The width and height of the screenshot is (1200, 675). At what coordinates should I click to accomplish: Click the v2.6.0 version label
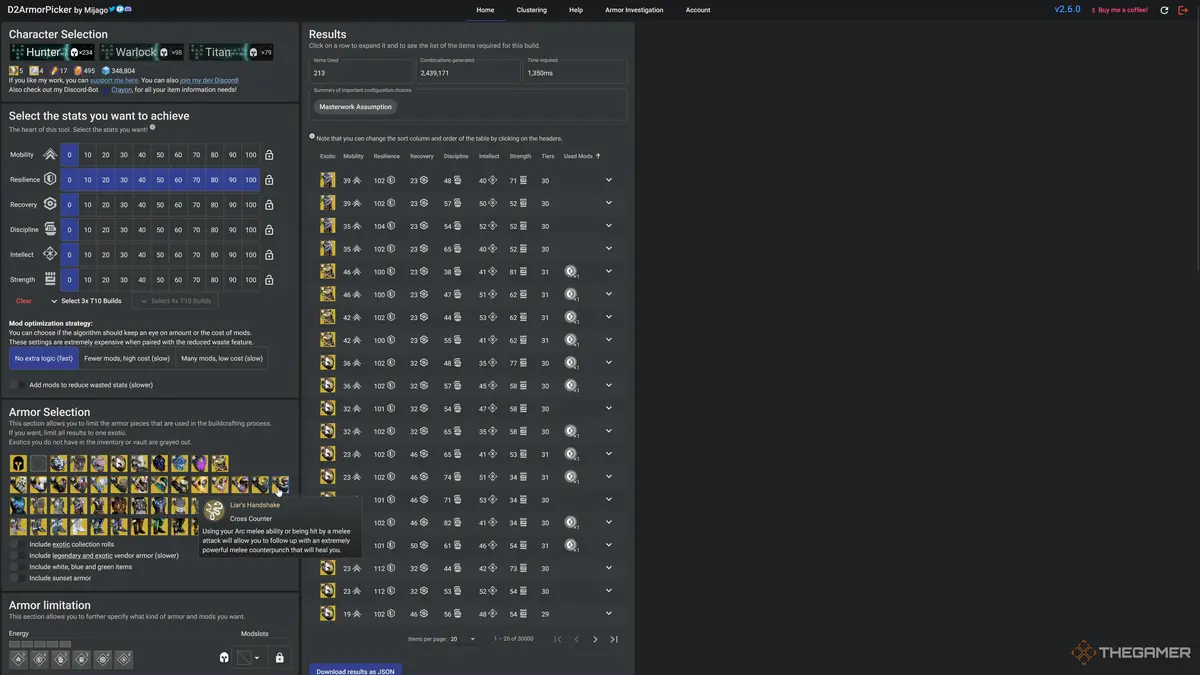click(1067, 9)
